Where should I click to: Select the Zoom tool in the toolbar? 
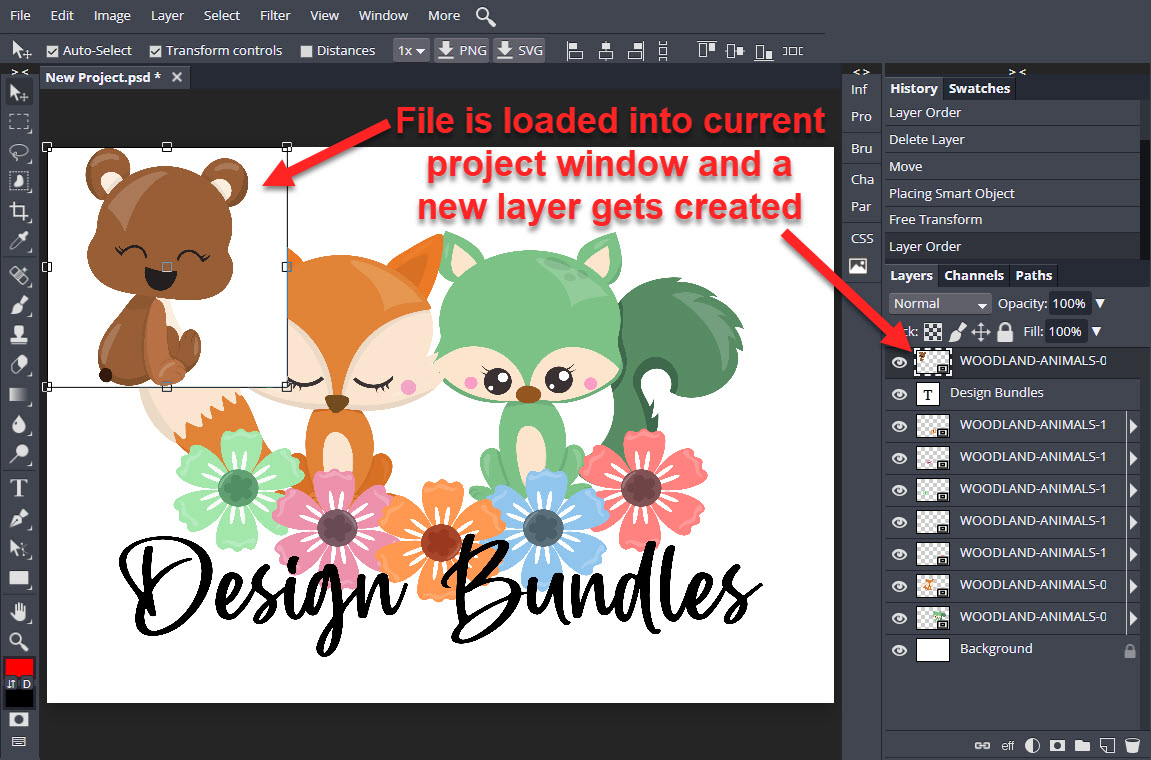pyautogui.click(x=19, y=641)
